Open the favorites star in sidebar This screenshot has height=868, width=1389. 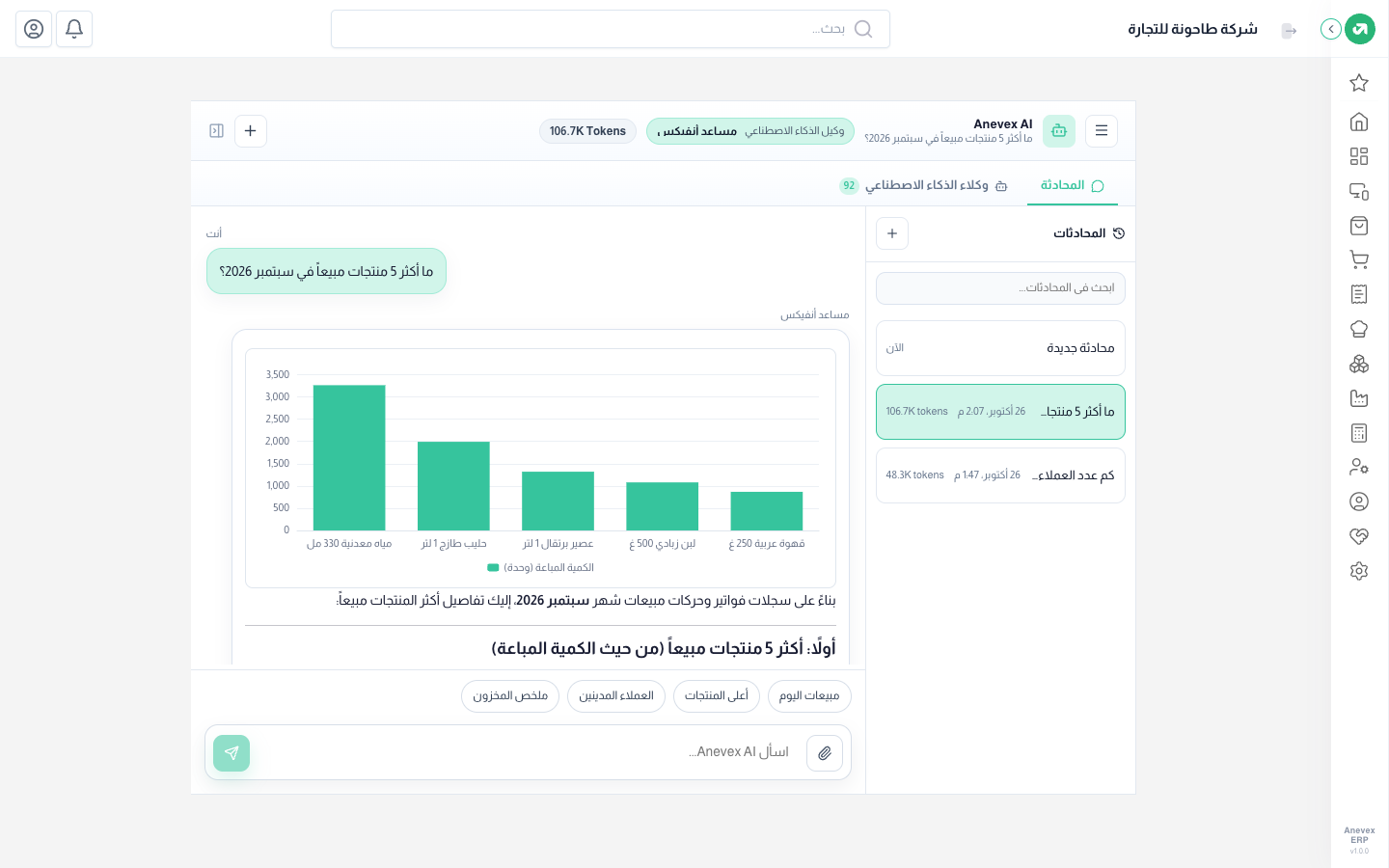coord(1359,83)
